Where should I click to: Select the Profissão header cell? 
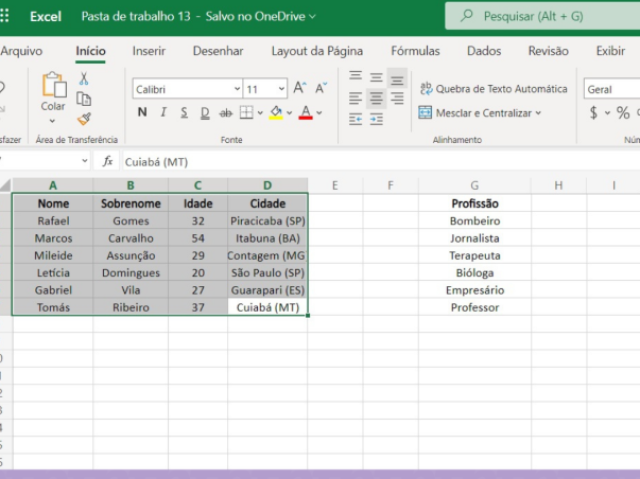(x=475, y=204)
